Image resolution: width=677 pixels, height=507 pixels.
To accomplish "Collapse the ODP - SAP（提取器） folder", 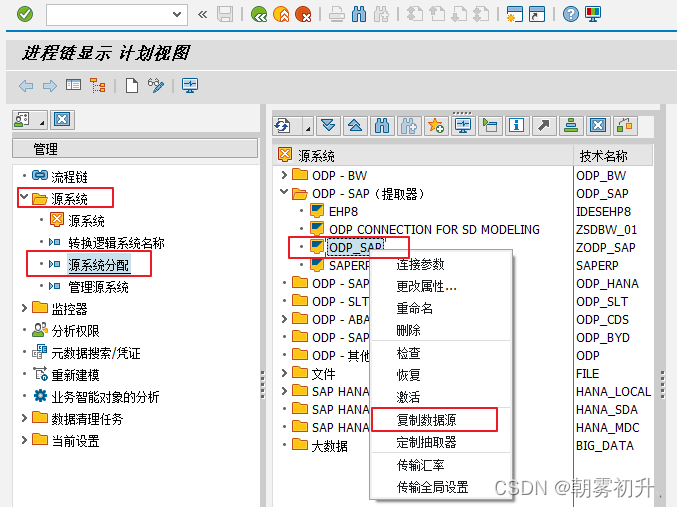I will coord(284,192).
